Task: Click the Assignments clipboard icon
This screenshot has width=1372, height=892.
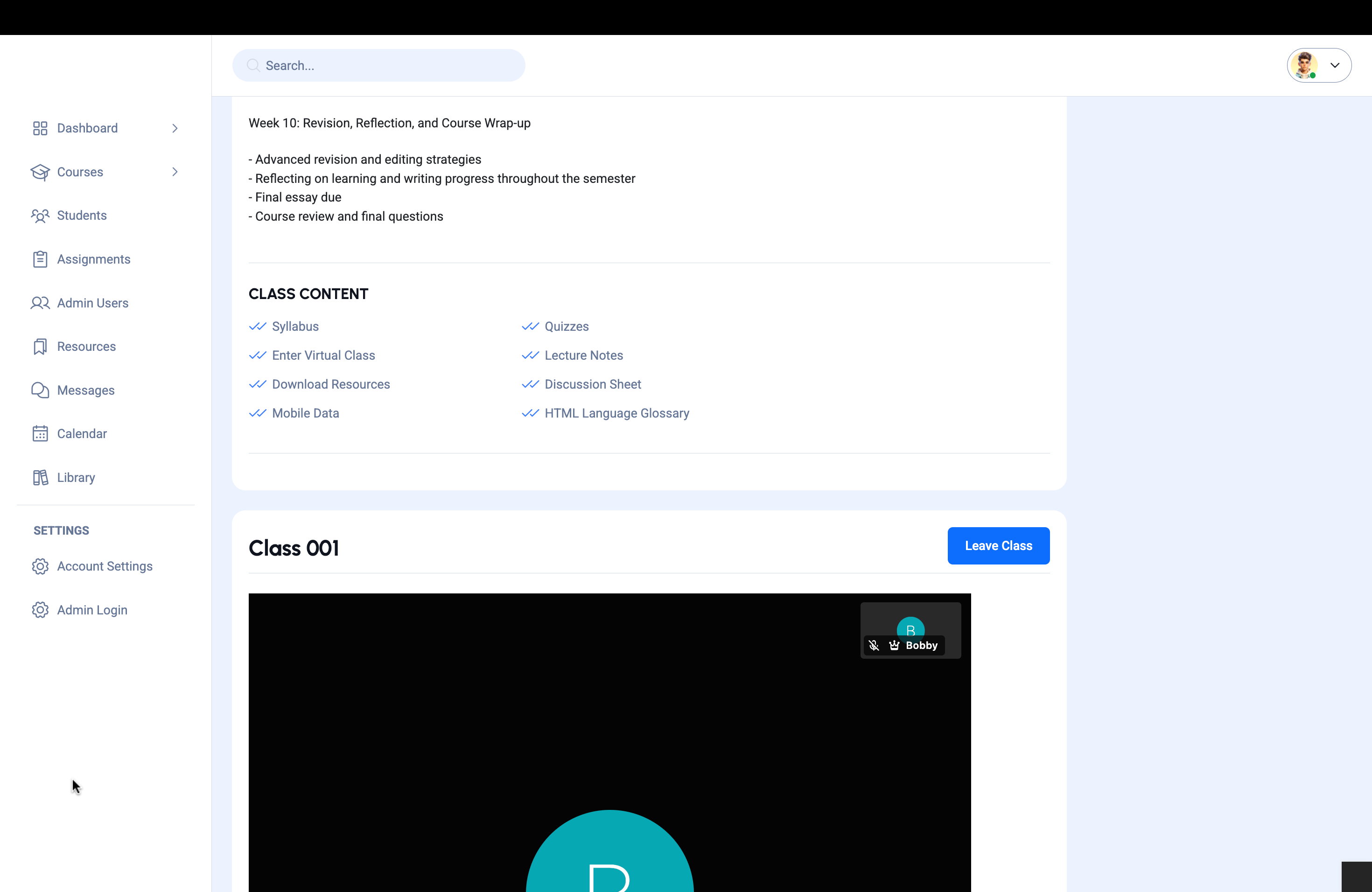Action: pos(40,259)
